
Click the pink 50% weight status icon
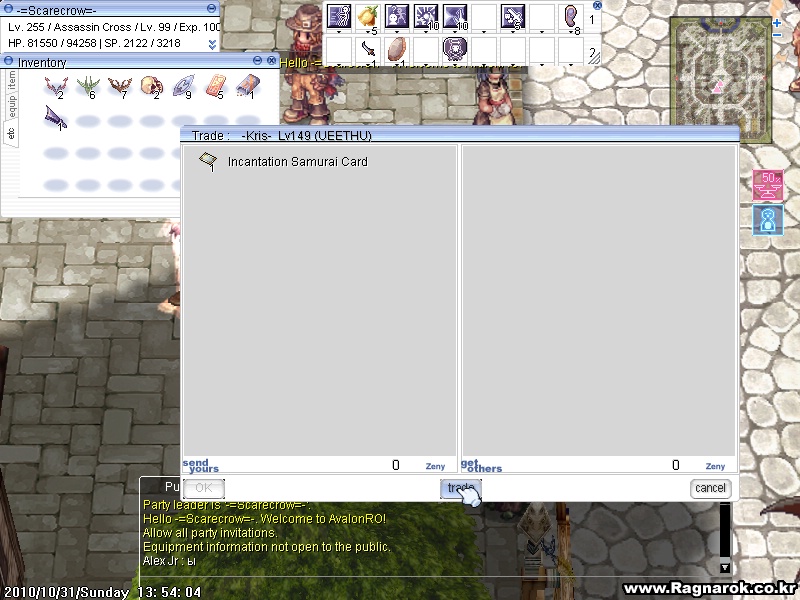click(x=768, y=185)
